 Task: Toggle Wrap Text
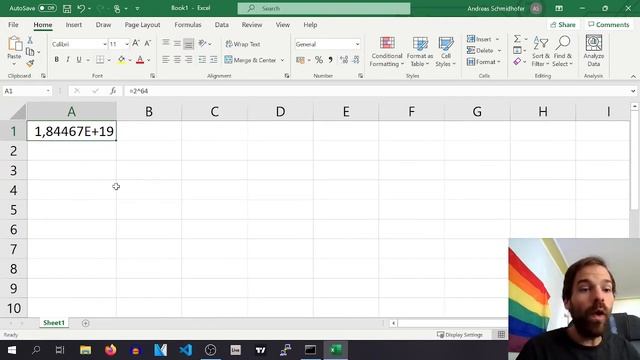click(243, 44)
